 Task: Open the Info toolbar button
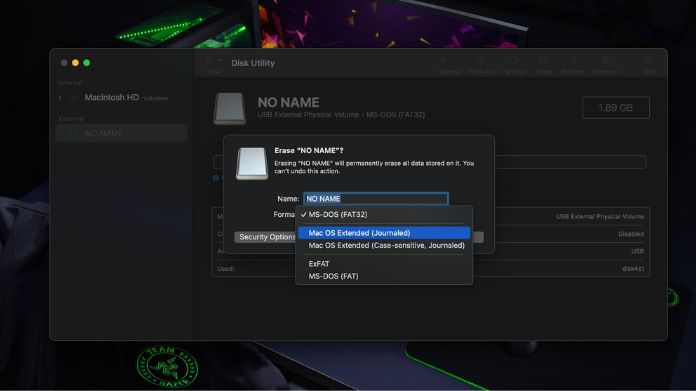coord(649,65)
